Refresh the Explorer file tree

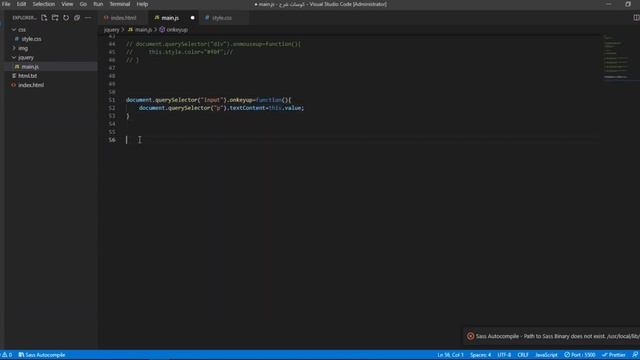click(x=66, y=18)
